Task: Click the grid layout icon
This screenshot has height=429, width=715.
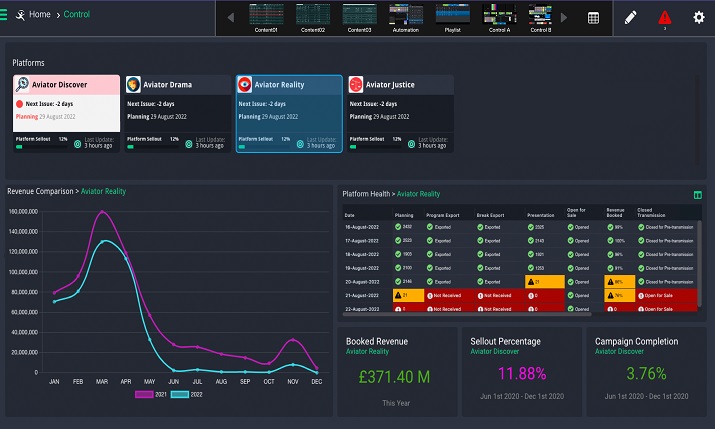Action: (x=593, y=18)
